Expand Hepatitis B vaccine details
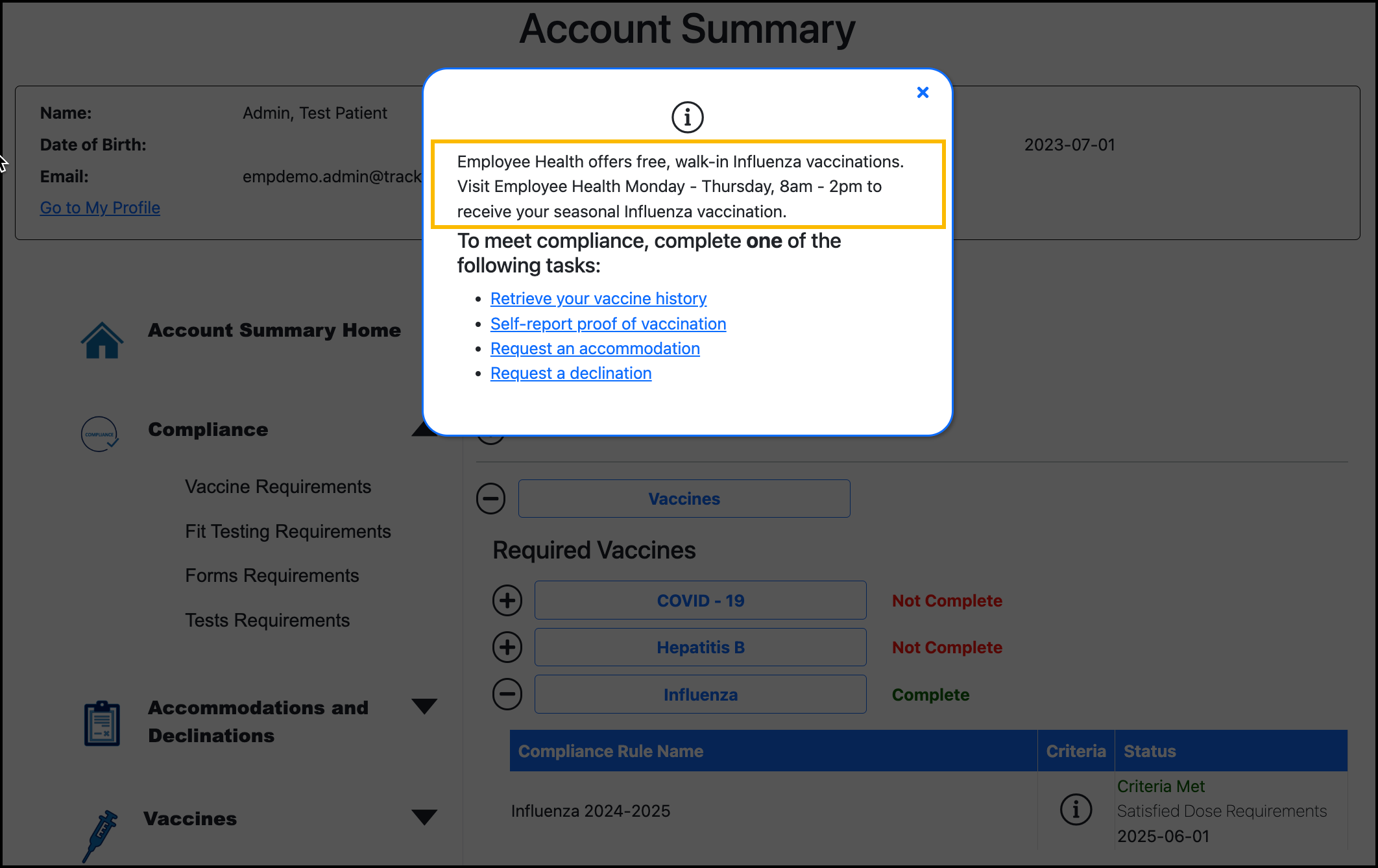This screenshot has height=868, width=1378. tap(507, 647)
